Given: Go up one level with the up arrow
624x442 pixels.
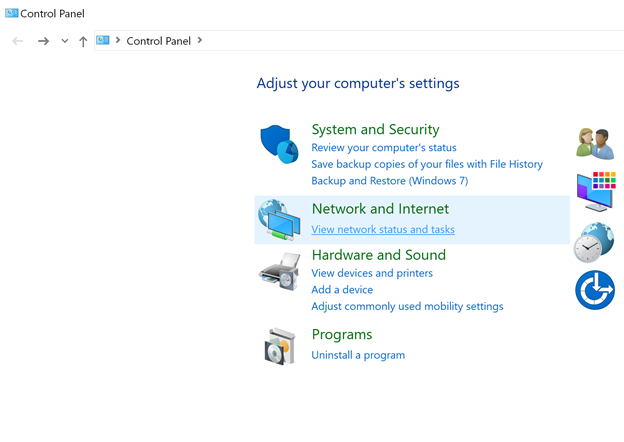Looking at the screenshot, I should 83,41.
